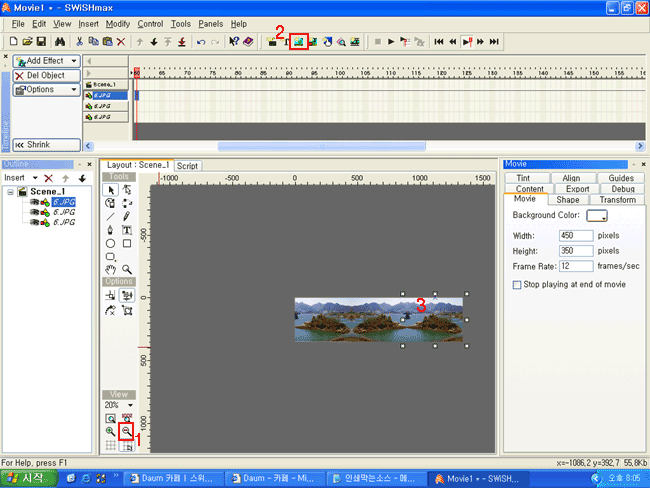The width and height of the screenshot is (650, 488).
Task: Click the New file icon in the toolbar
Action: click(13, 41)
